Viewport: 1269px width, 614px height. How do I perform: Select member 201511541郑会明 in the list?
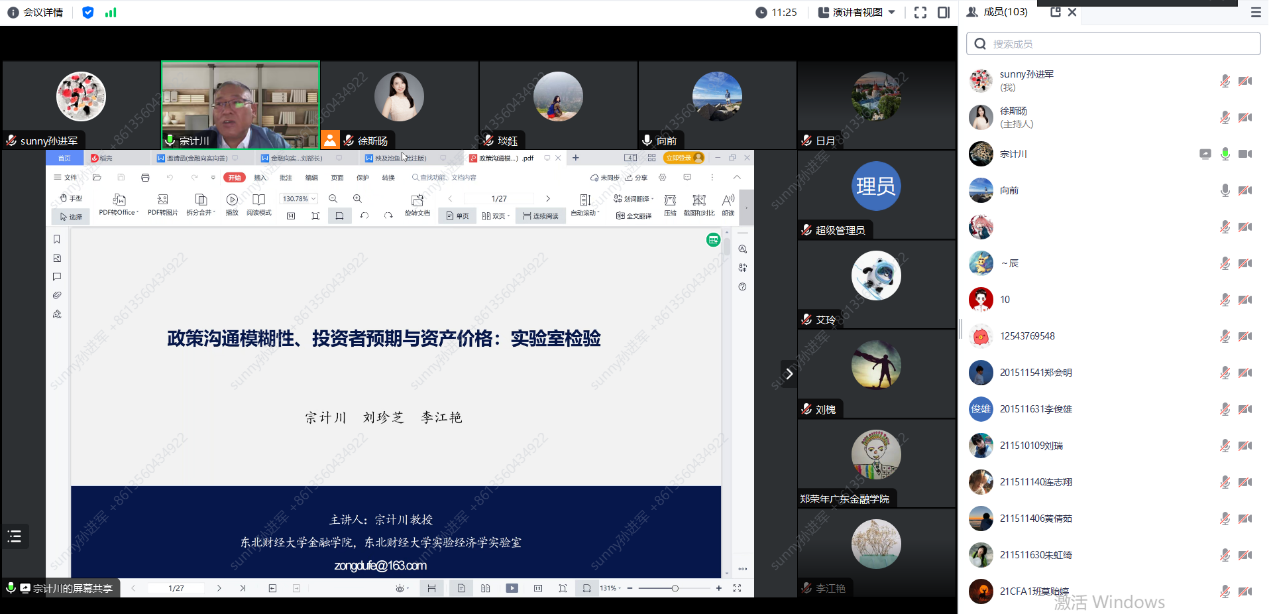coord(1035,372)
